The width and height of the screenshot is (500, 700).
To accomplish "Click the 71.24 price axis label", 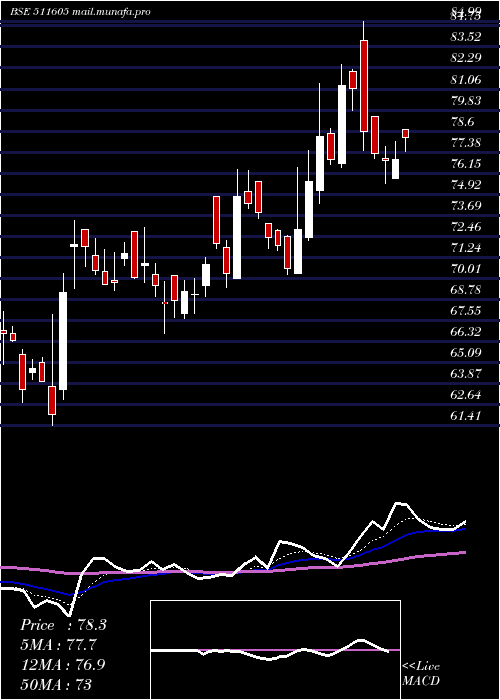I will (x=466, y=247).
